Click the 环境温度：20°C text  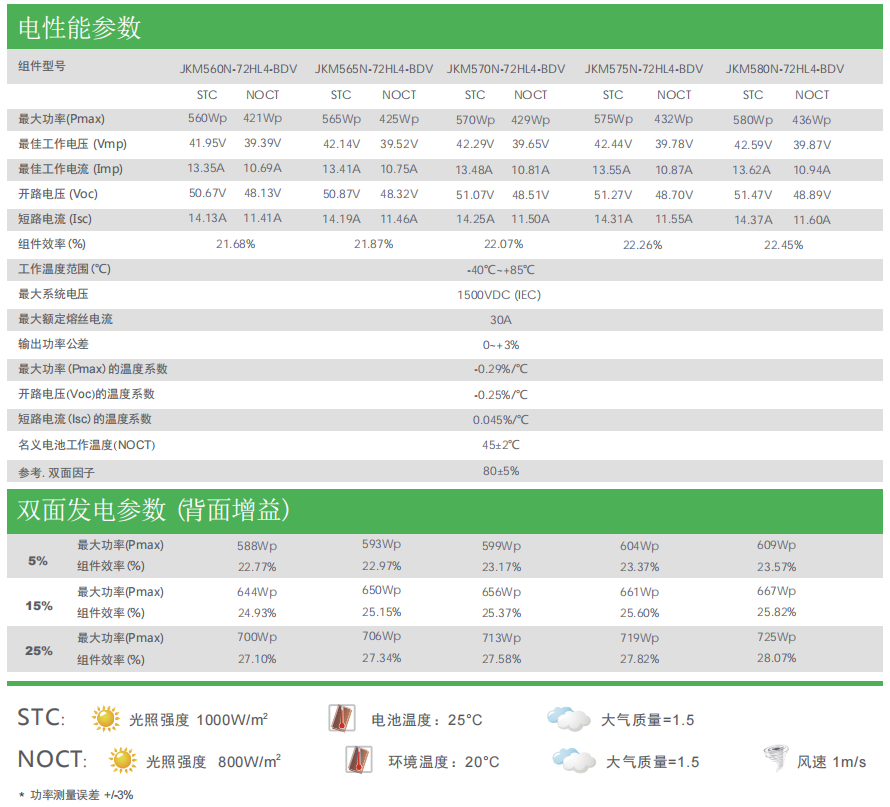(x=444, y=762)
